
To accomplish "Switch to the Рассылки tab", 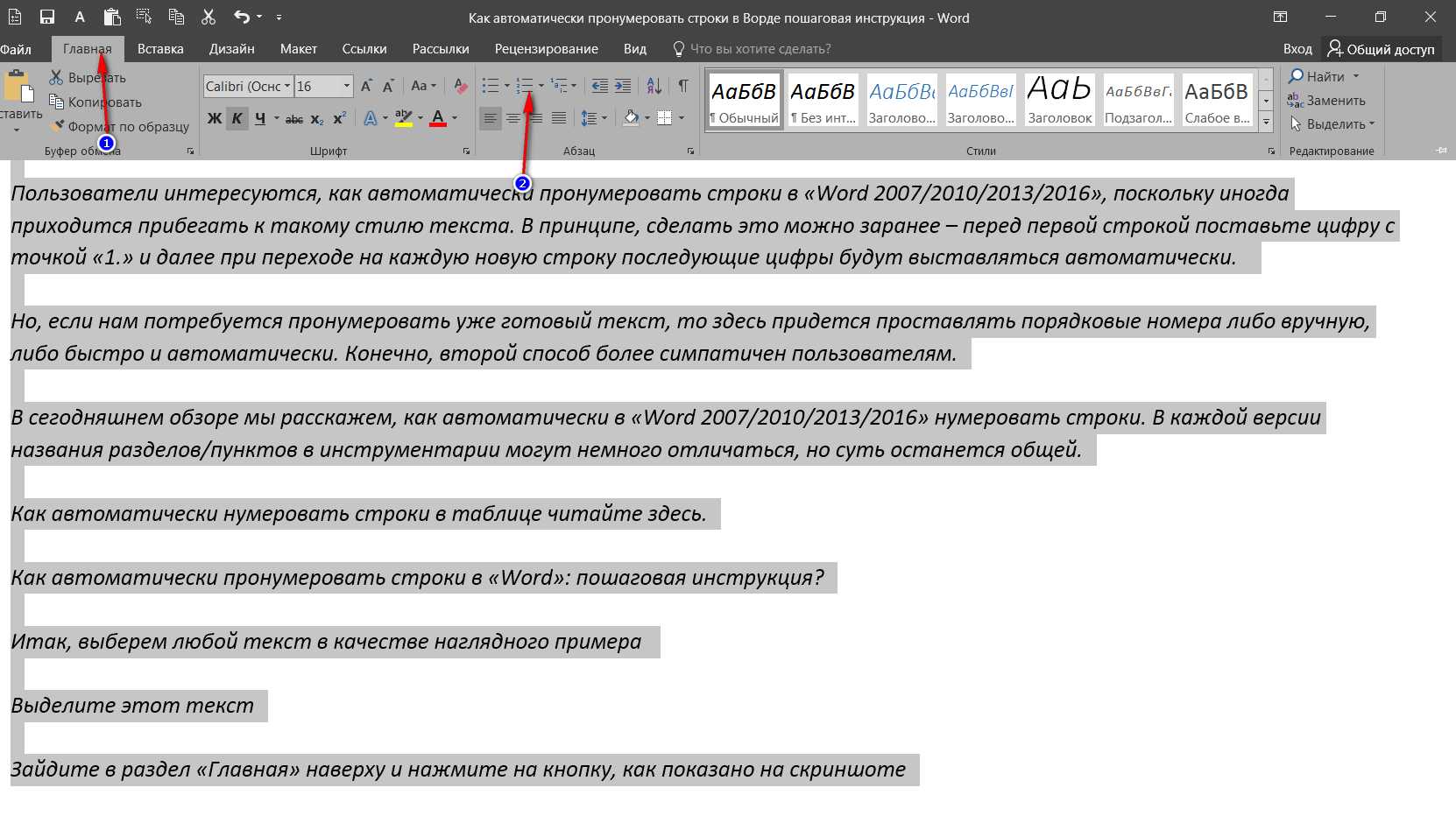I will 441,49.
